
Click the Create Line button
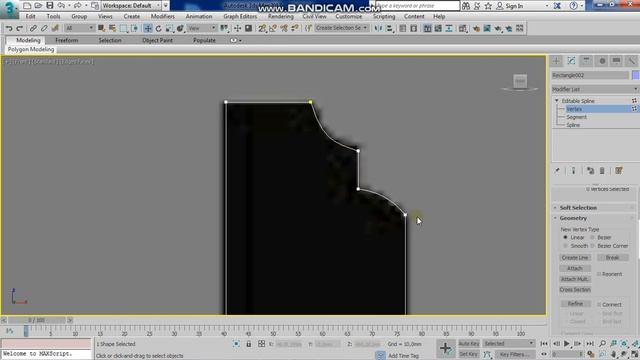coord(575,258)
